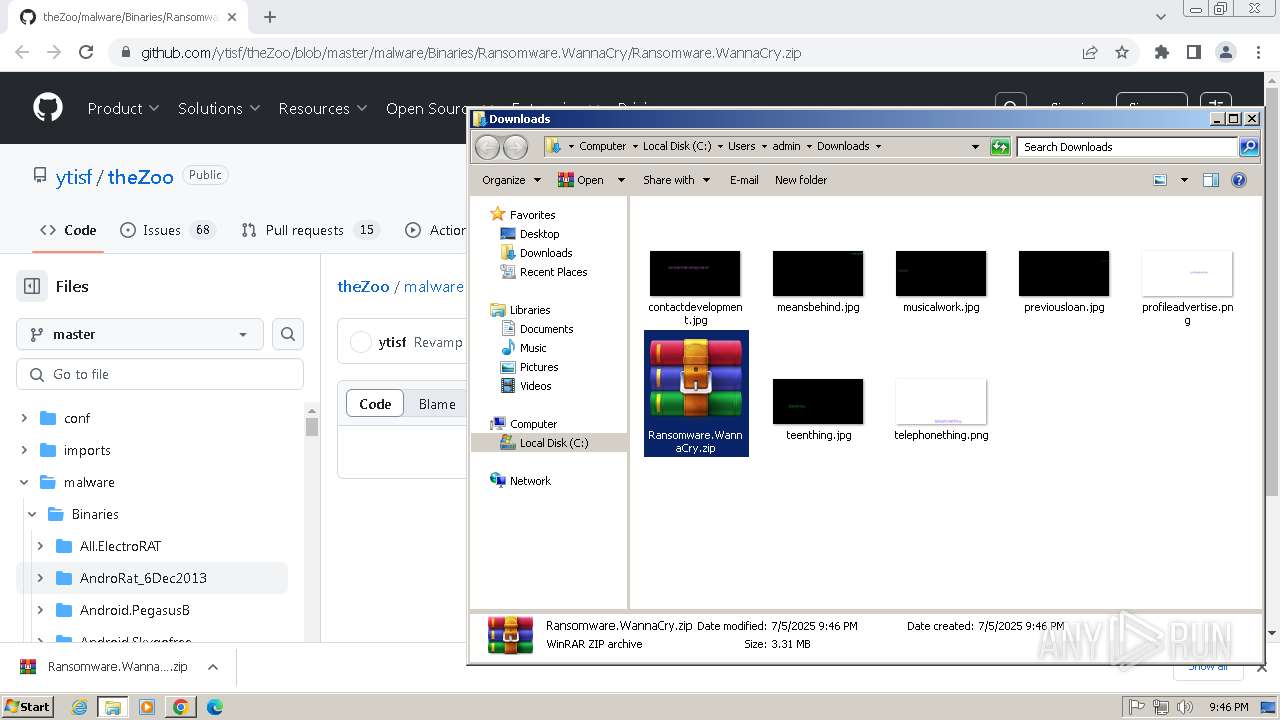
Task: Expand the Product menu on GitHub
Action: click(x=123, y=108)
